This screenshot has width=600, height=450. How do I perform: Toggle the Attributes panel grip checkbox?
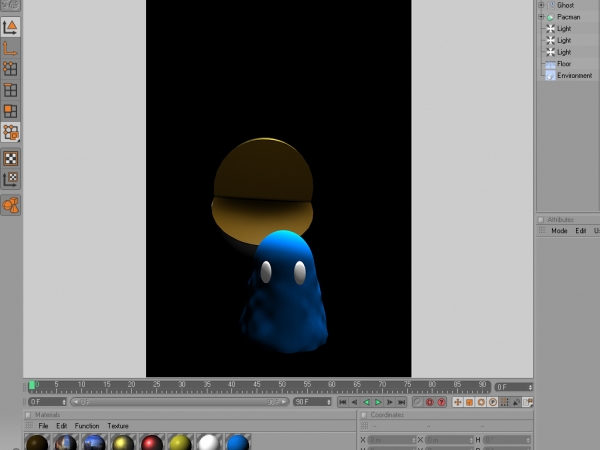(x=541, y=220)
